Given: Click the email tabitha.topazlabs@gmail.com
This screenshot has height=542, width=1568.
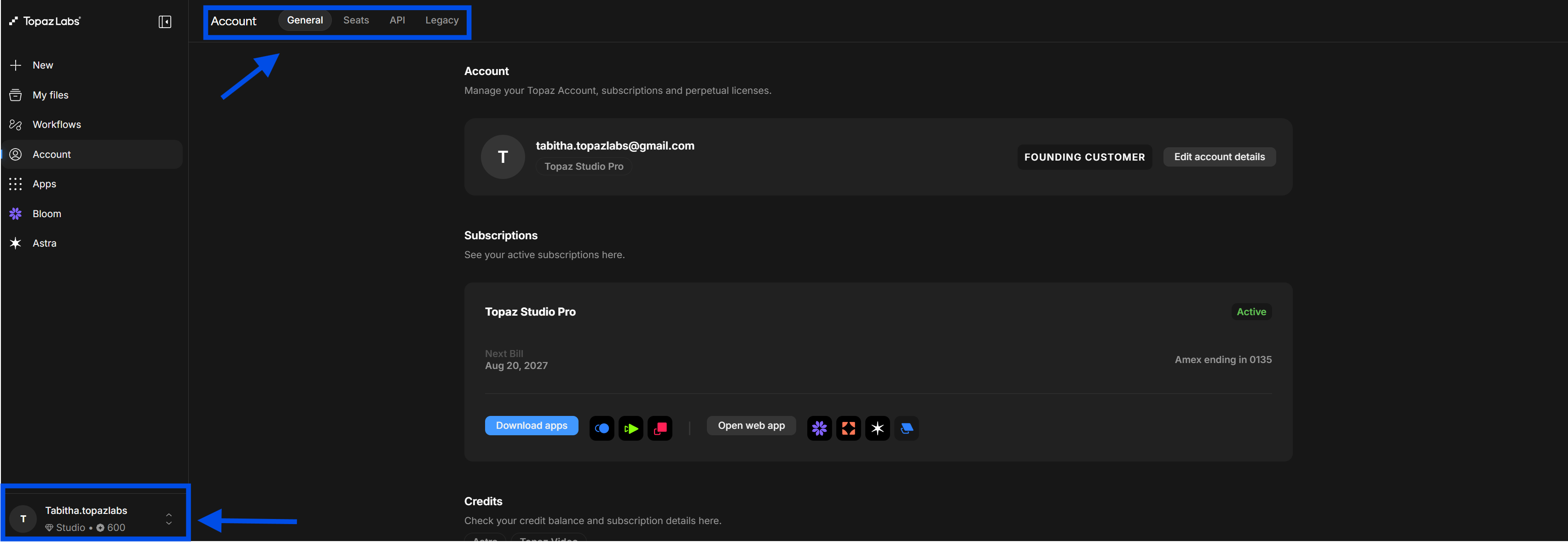Looking at the screenshot, I should [615, 146].
